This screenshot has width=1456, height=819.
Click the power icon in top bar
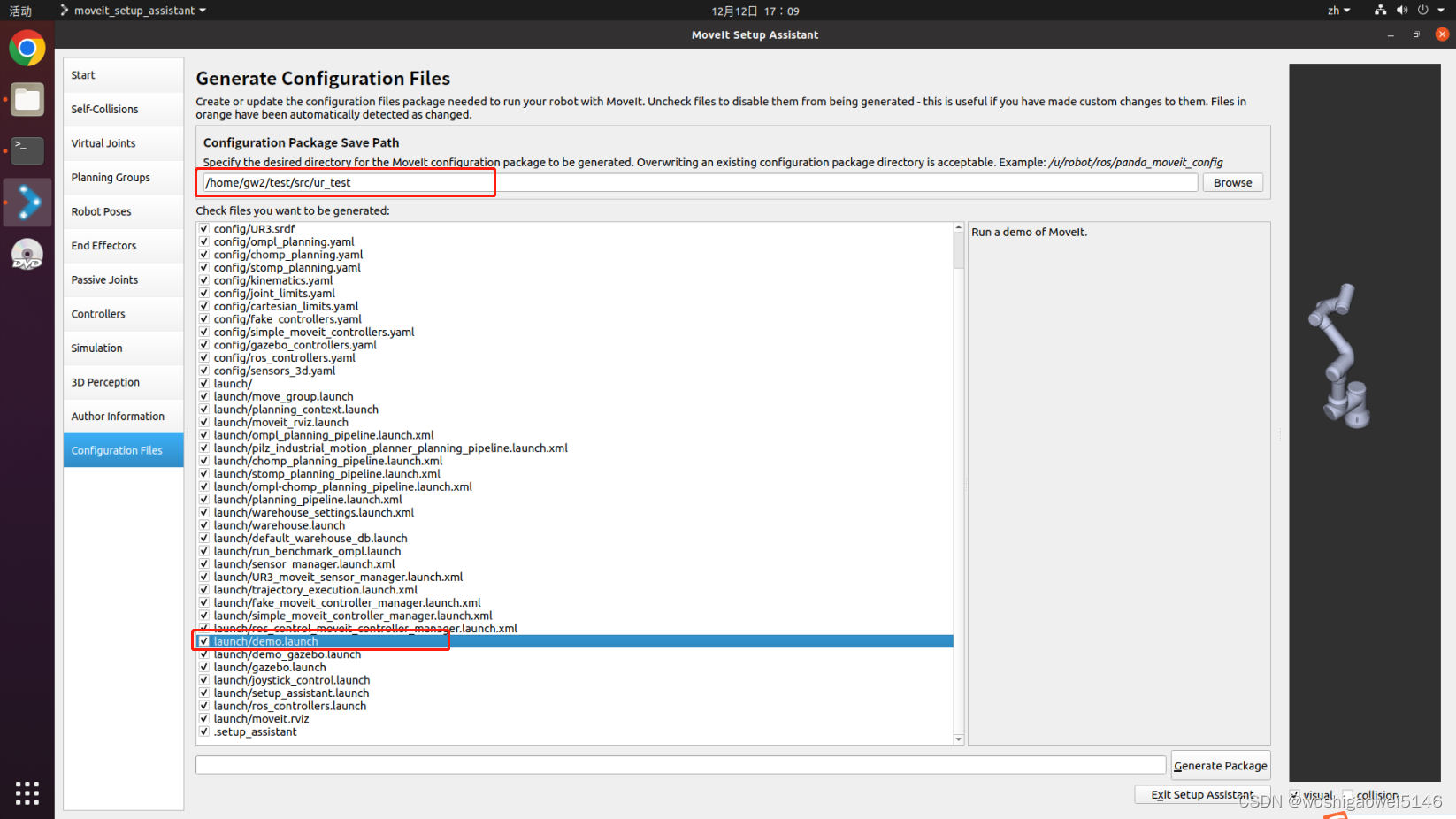click(1422, 11)
